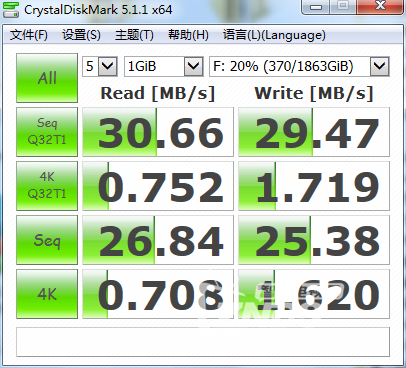The width and height of the screenshot is (406, 368).
Task: Open the 语言(L)(Language) menu
Action: tap(274, 35)
